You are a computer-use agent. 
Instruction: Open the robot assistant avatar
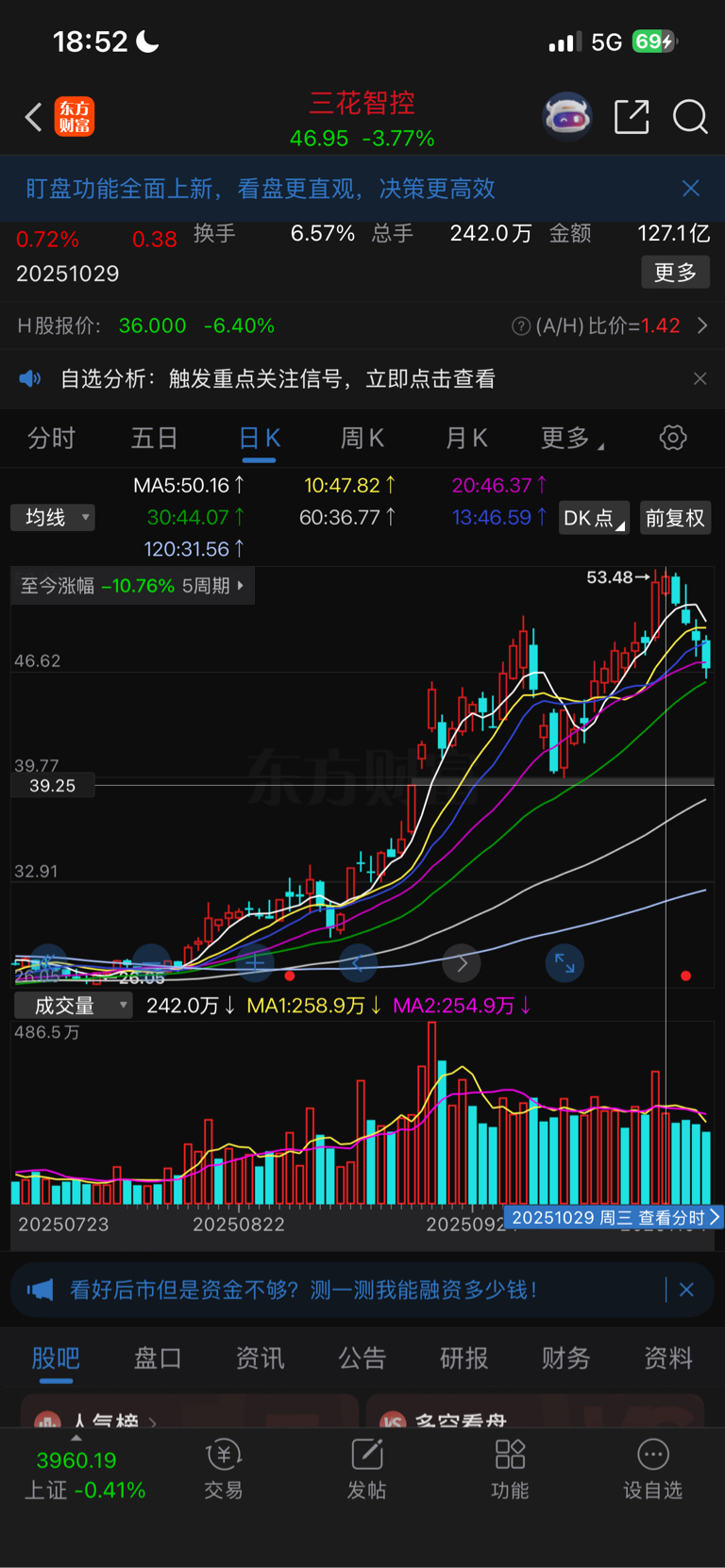pos(567,117)
